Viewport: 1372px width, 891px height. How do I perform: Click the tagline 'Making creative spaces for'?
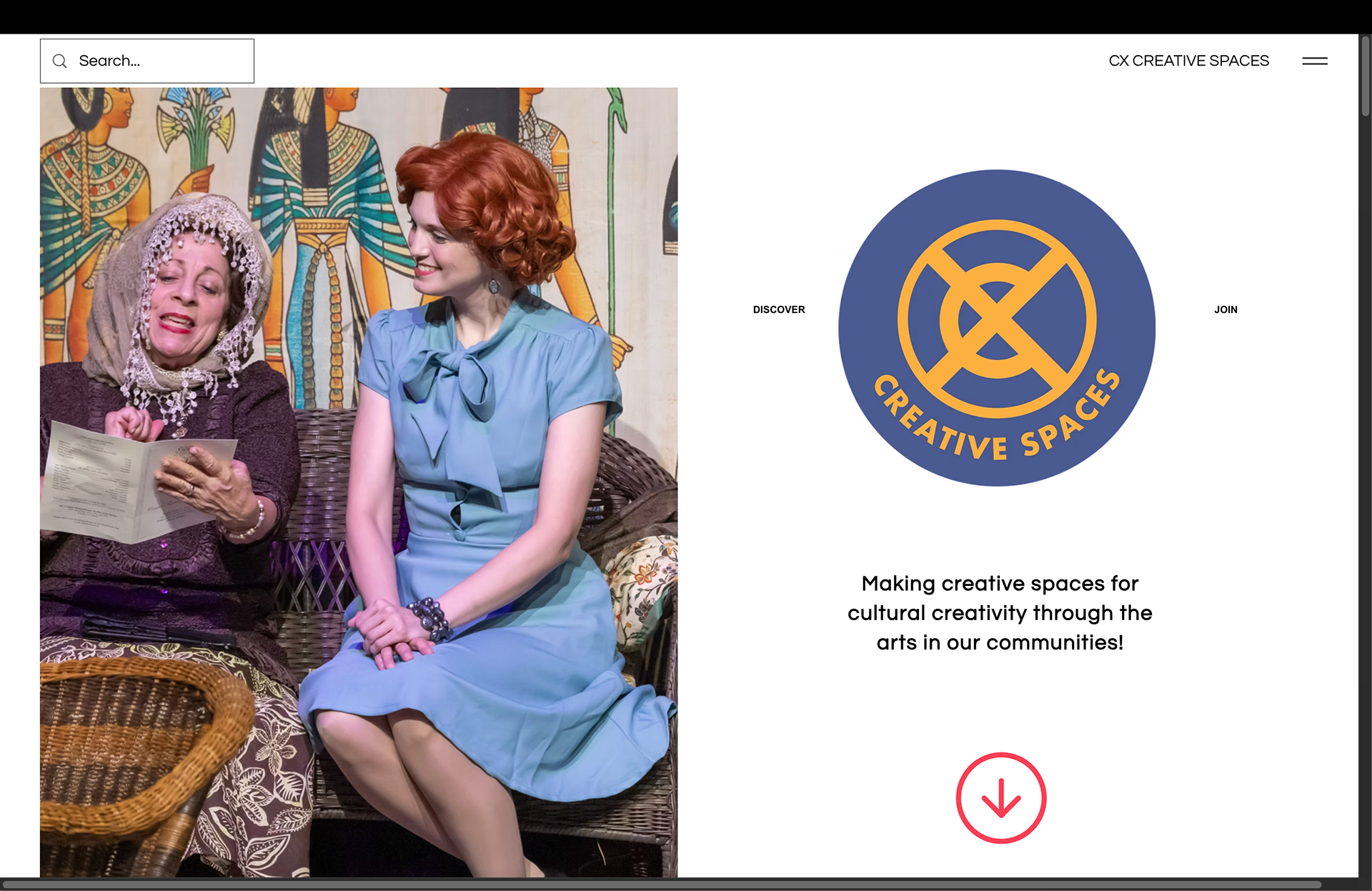999,584
